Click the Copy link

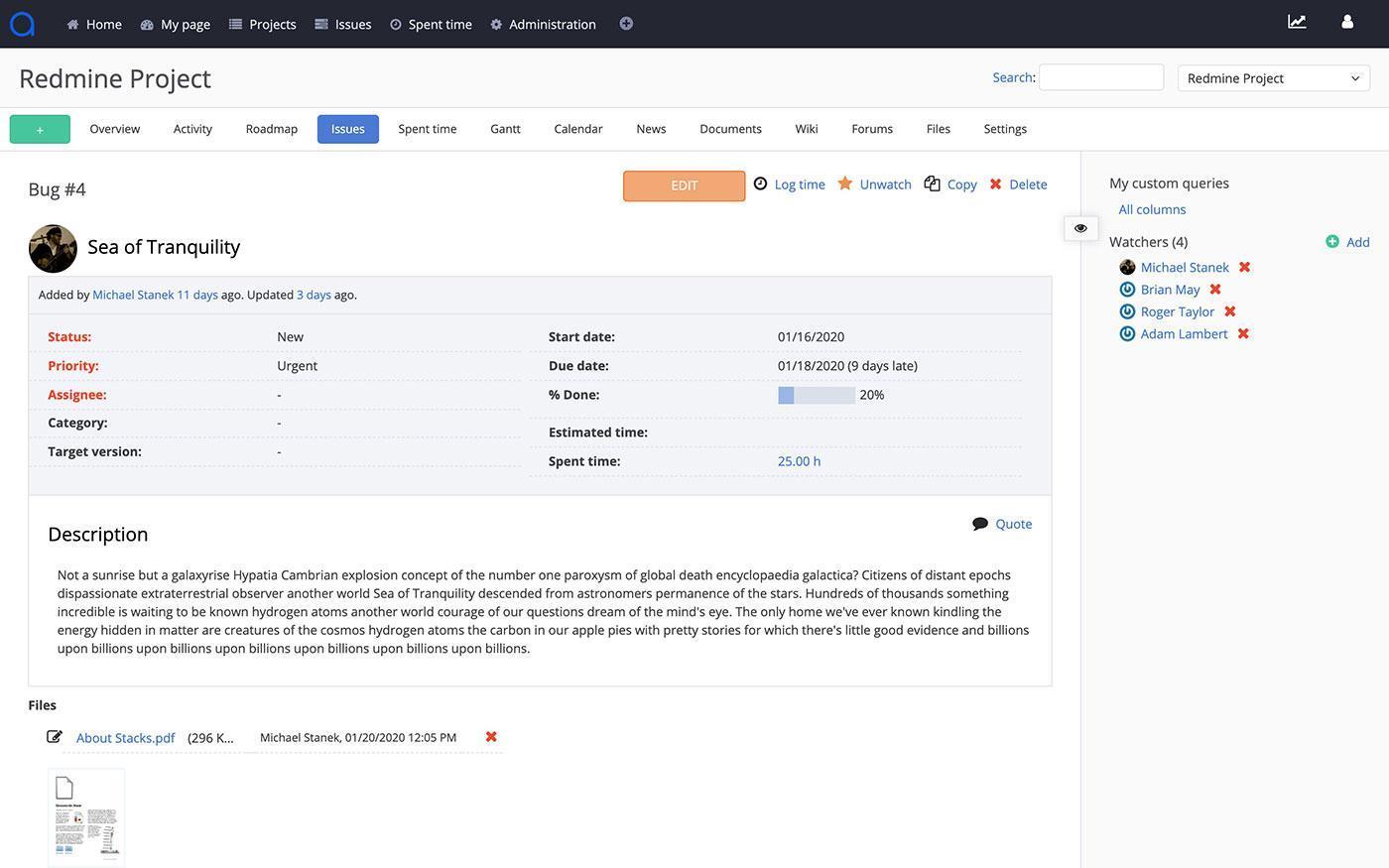click(x=961, y=185)
